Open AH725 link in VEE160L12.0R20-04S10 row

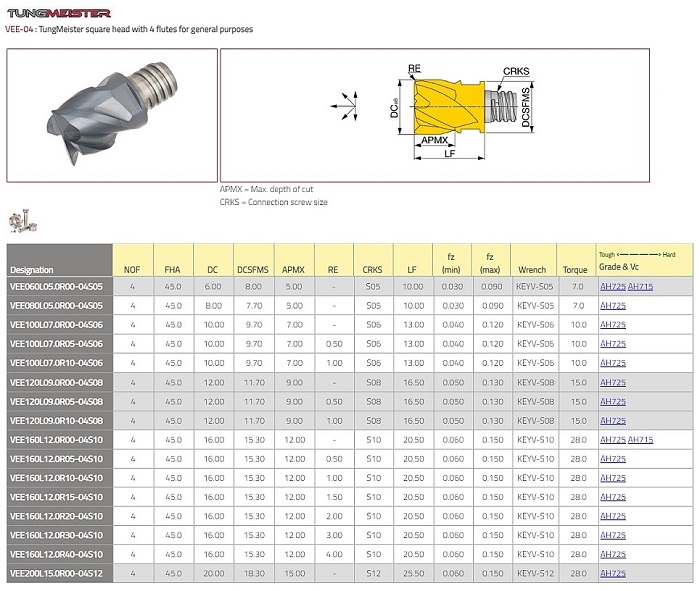[x=612, y=516]
